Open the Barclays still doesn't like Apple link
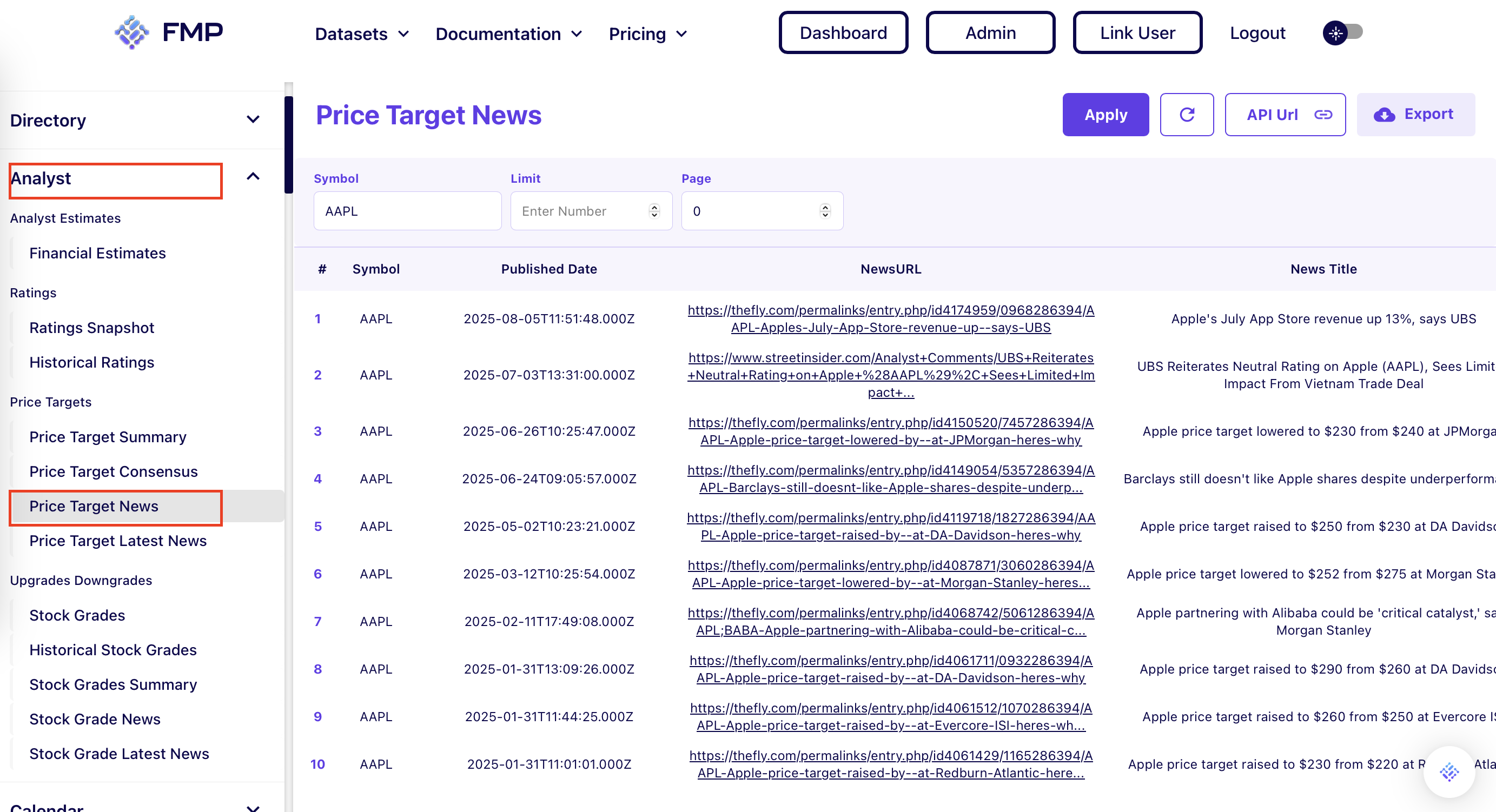Screen dimensions: 1496x812 coord(890,479)
